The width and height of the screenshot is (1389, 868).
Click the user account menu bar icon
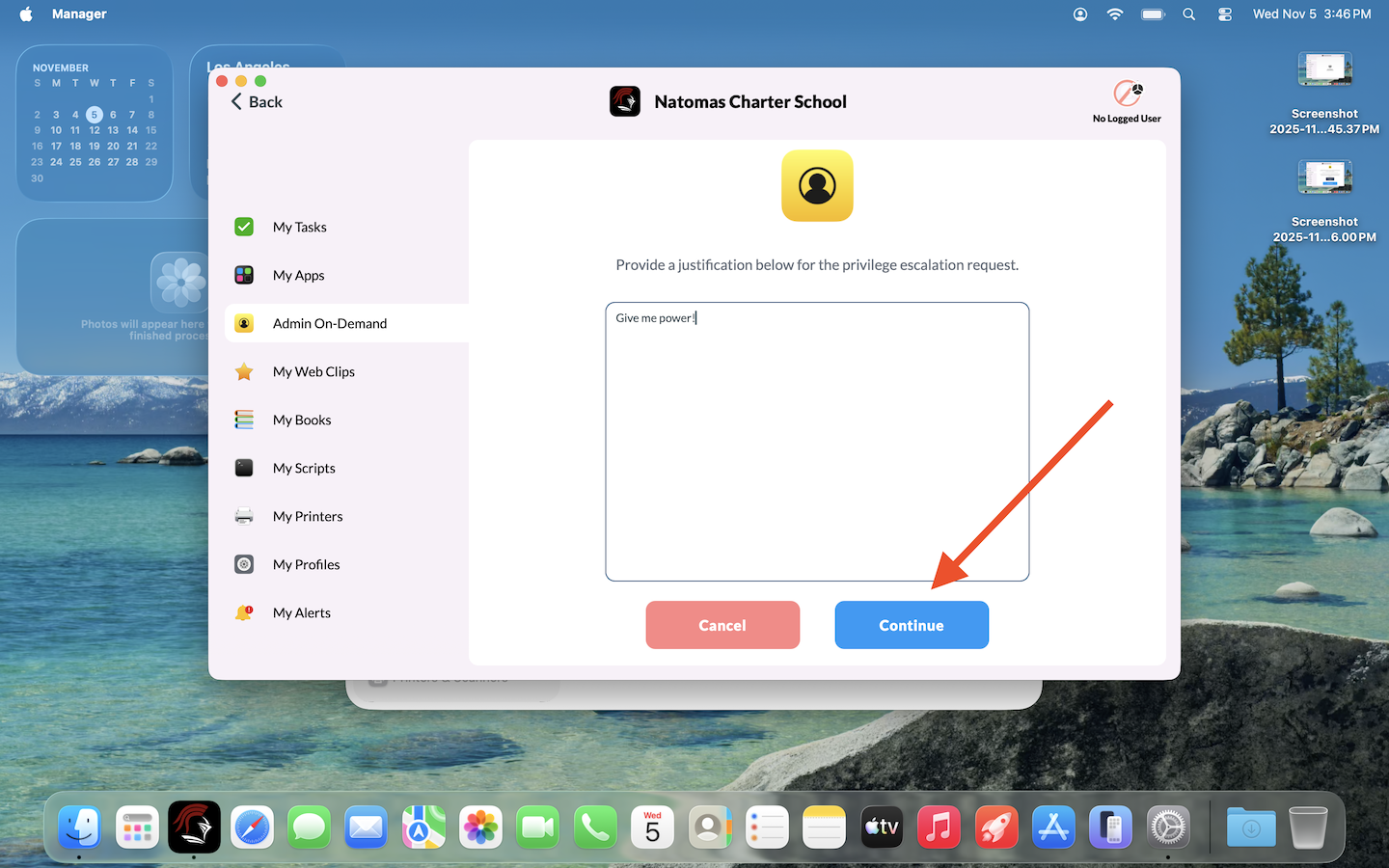click(x=1080, y=14)
